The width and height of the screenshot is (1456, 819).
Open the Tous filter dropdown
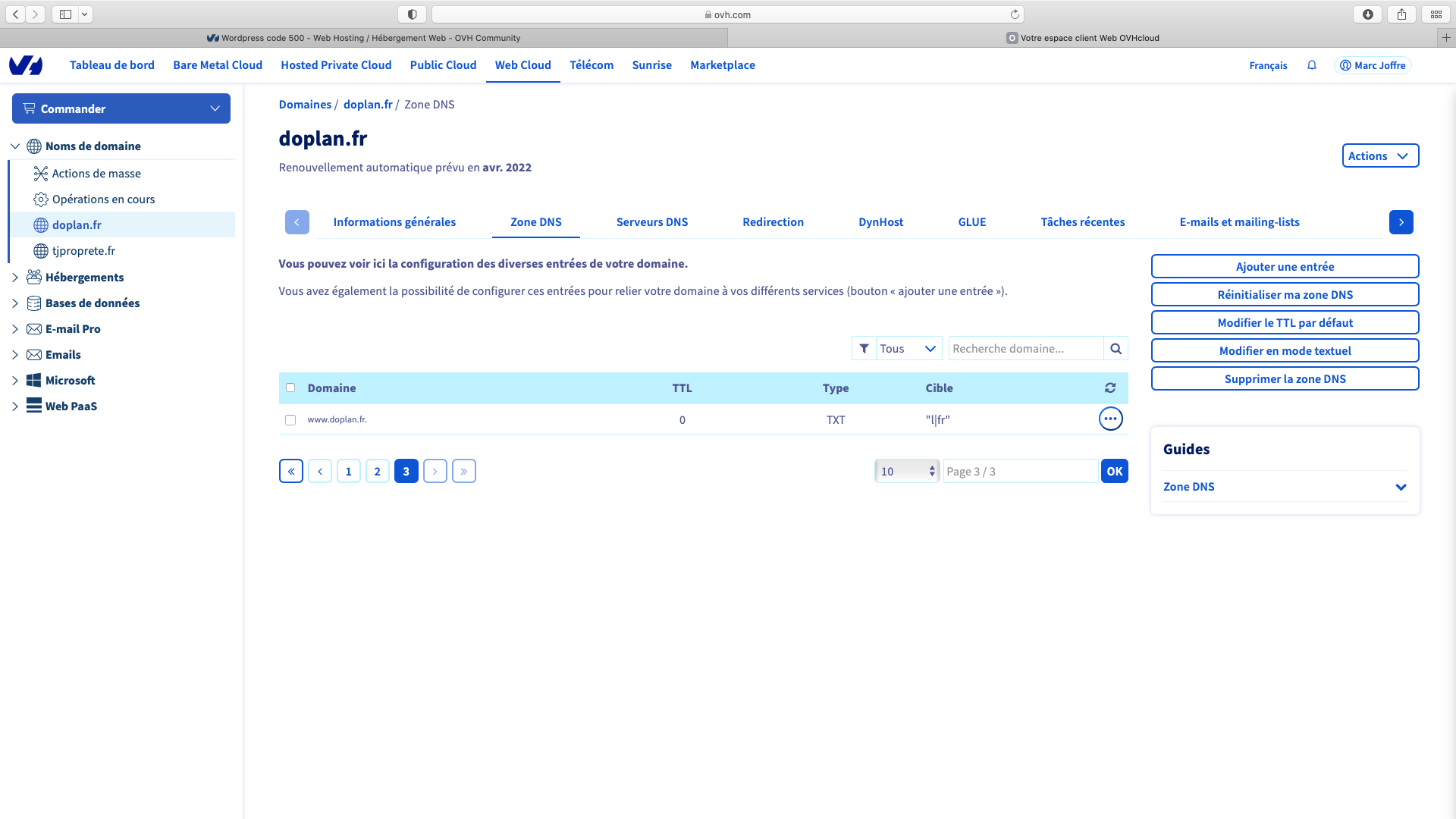click(x=908, y=348)
